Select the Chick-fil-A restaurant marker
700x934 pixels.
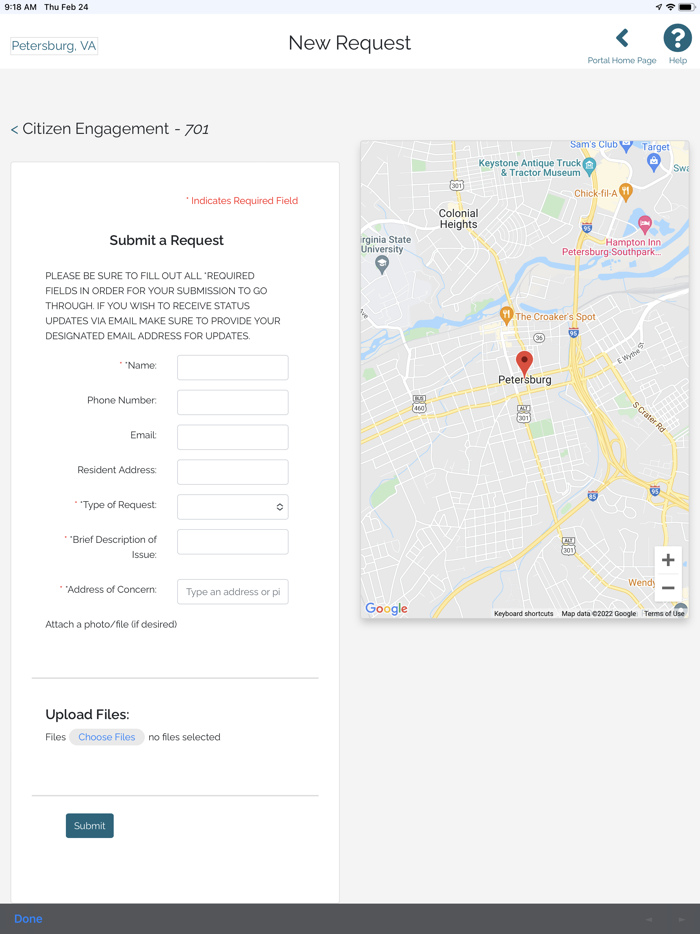tap(625, 192)
